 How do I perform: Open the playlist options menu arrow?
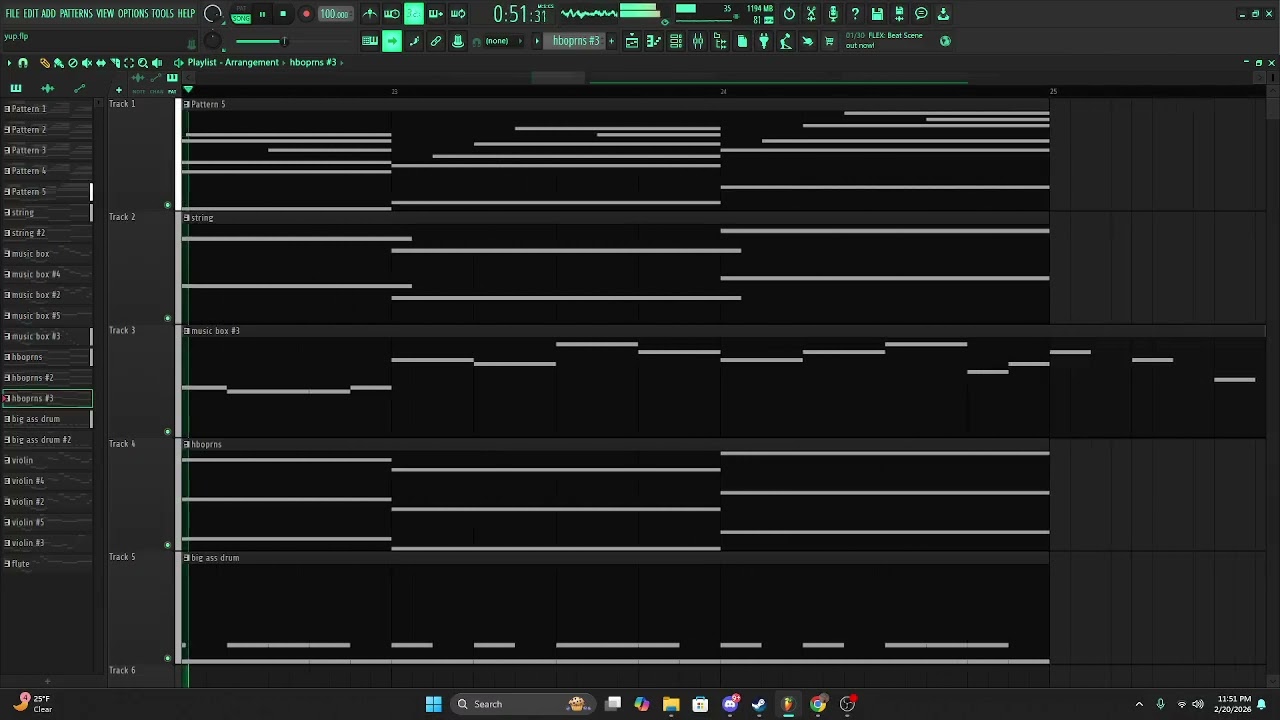click(9, 63)
